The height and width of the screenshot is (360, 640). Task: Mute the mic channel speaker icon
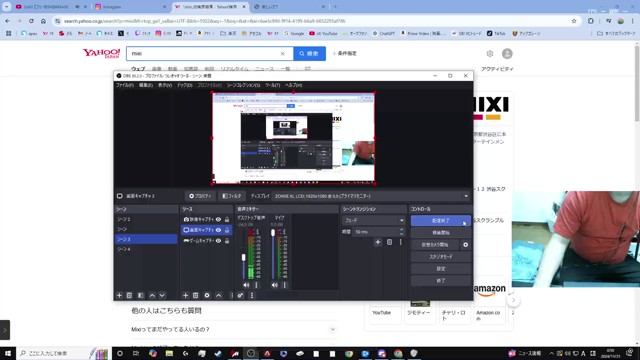pos(275,285)
